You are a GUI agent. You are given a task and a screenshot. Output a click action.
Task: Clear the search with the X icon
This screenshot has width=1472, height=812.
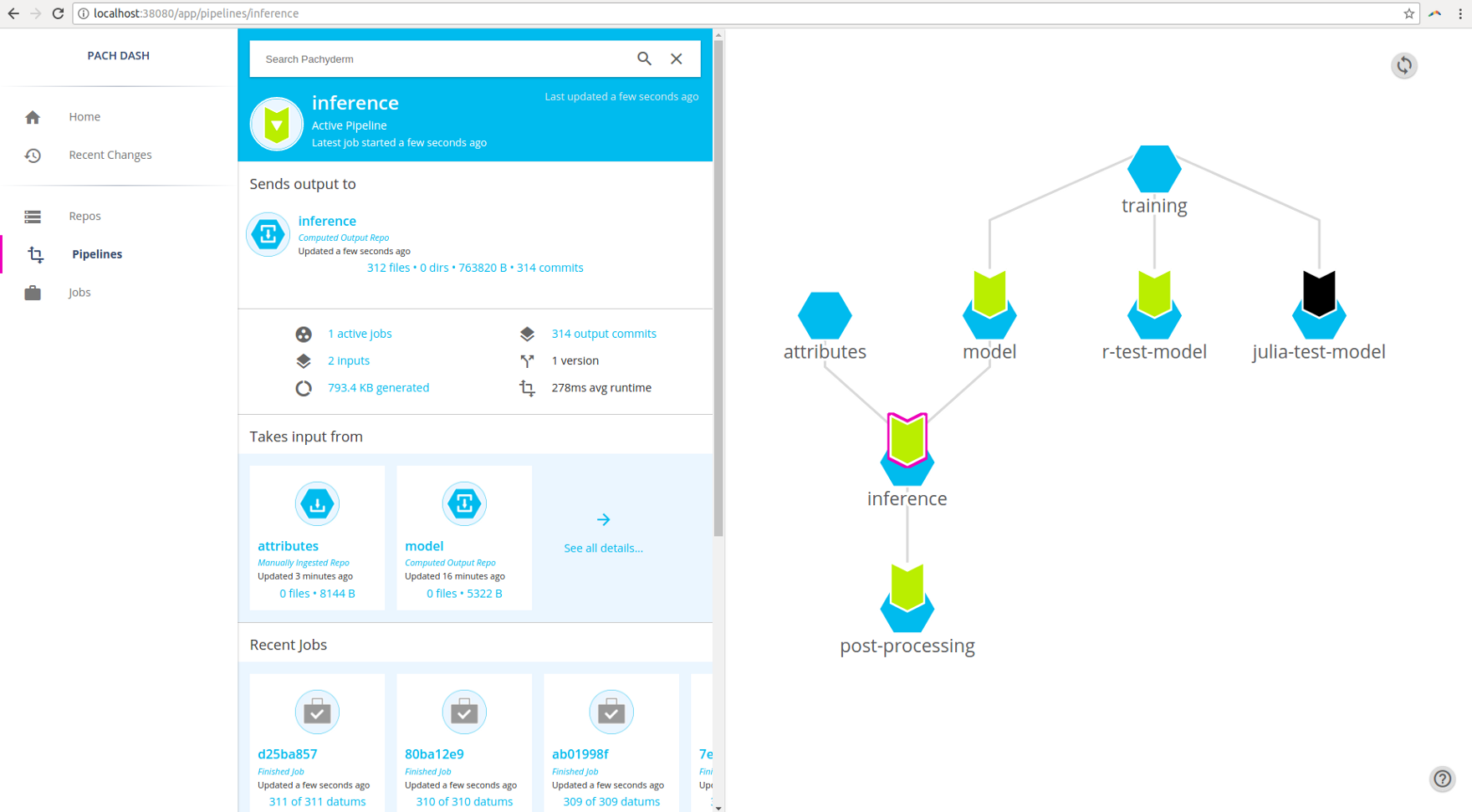676,59
